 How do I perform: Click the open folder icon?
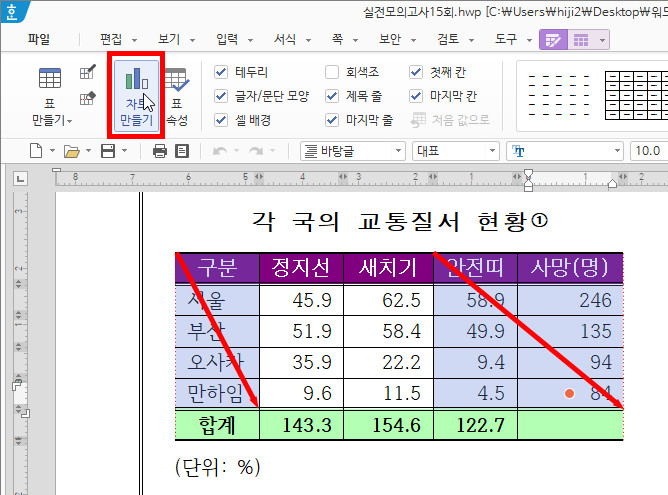click(x=71, y=151)
